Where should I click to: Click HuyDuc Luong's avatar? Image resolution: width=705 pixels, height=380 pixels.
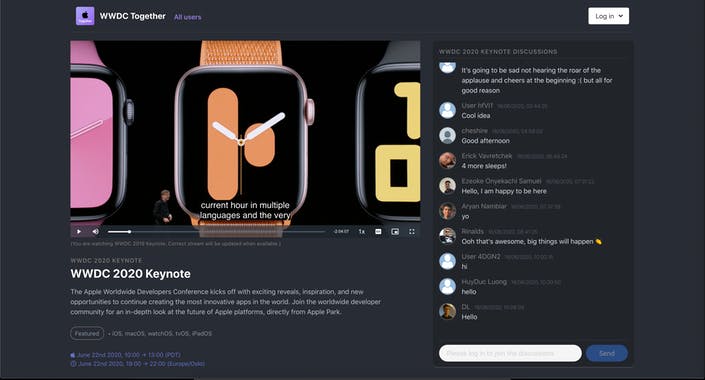tap(447, 286)
